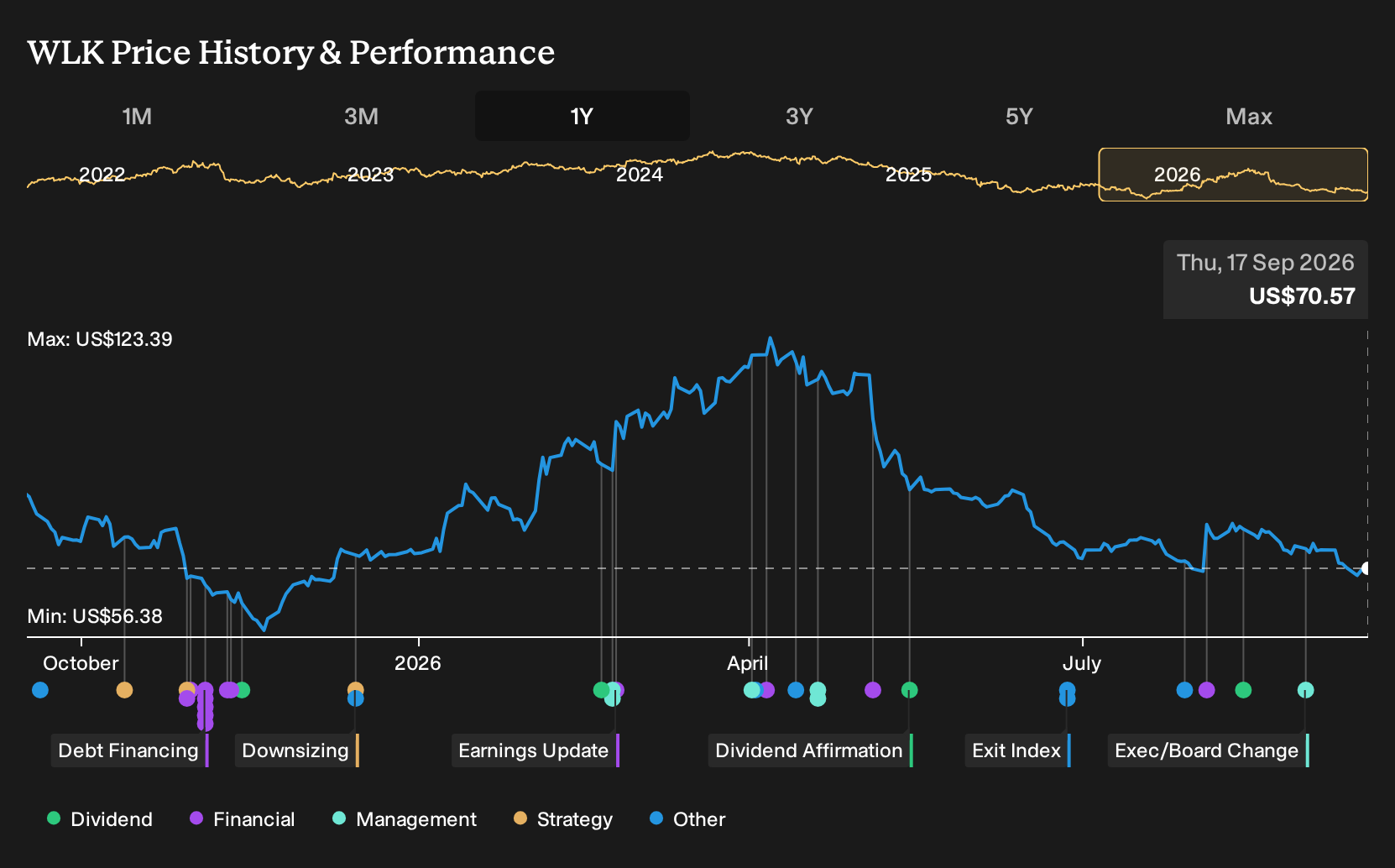
Task: Open the Debt Financing event label
Action: coord(129,750)
